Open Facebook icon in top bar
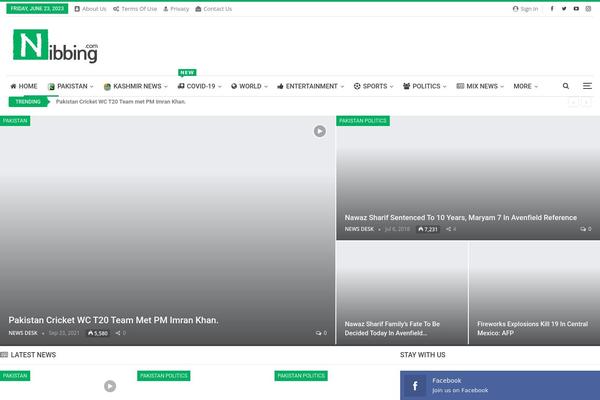 click(552, 8)
